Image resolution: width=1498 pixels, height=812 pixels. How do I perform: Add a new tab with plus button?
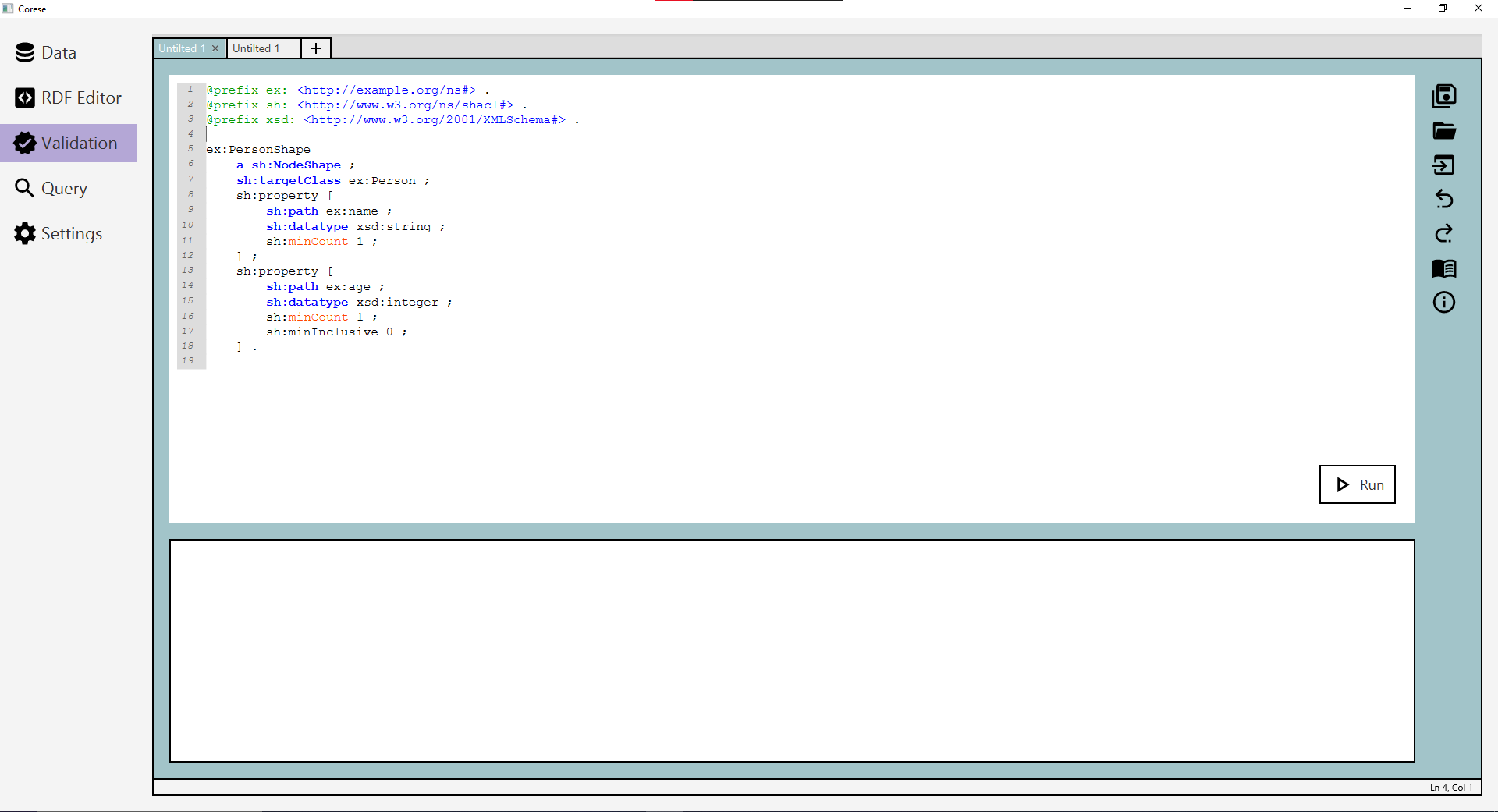316,48
